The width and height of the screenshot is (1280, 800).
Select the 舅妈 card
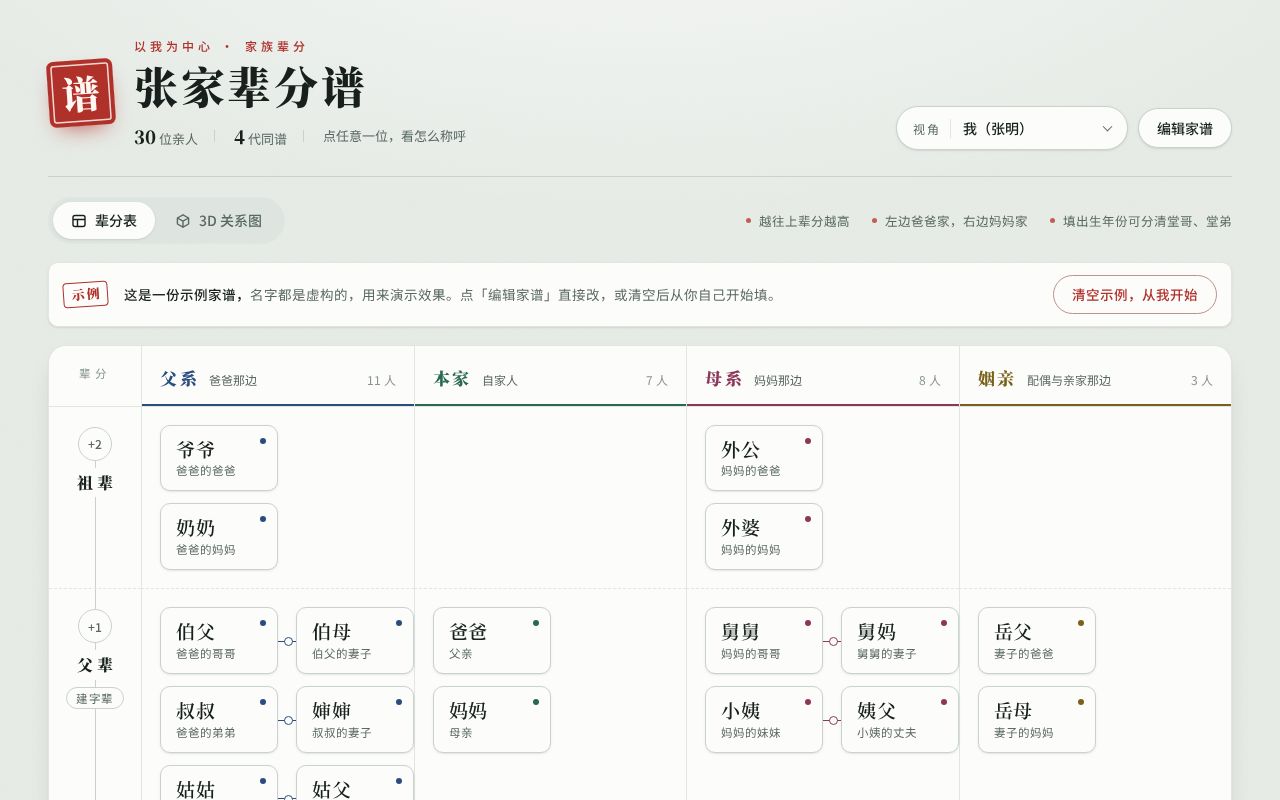(x=900, y=641)
